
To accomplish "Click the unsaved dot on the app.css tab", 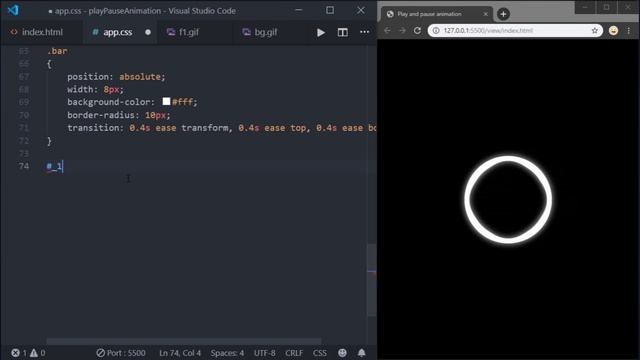I will point(148,32).
